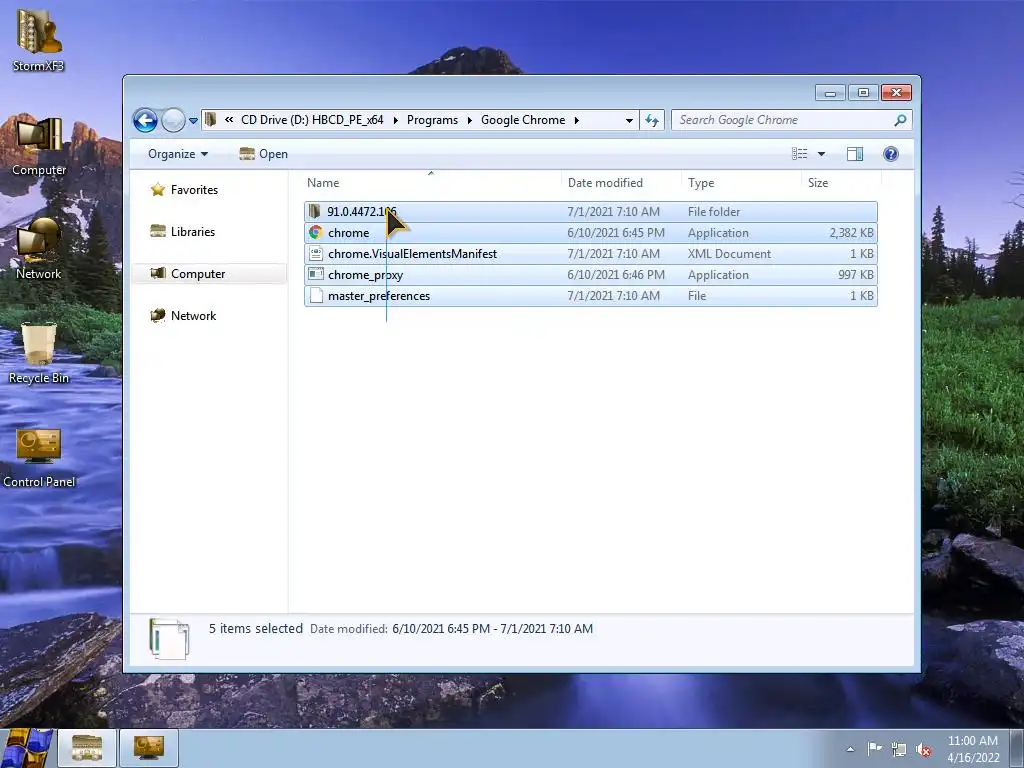Click the muted volume tray icon

pyautogui.click(x=923, y=750)
